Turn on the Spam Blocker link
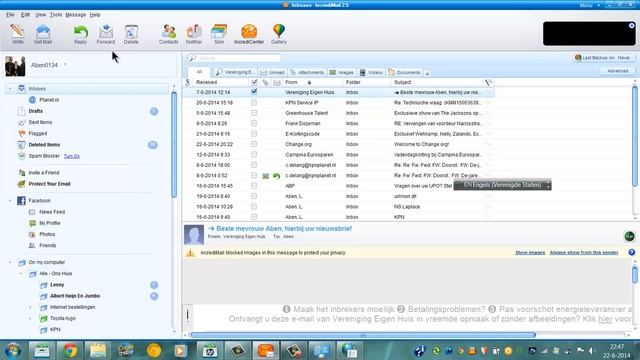Image resolution: width=640 pixels, height=360 pixels. tap(72, 156)
